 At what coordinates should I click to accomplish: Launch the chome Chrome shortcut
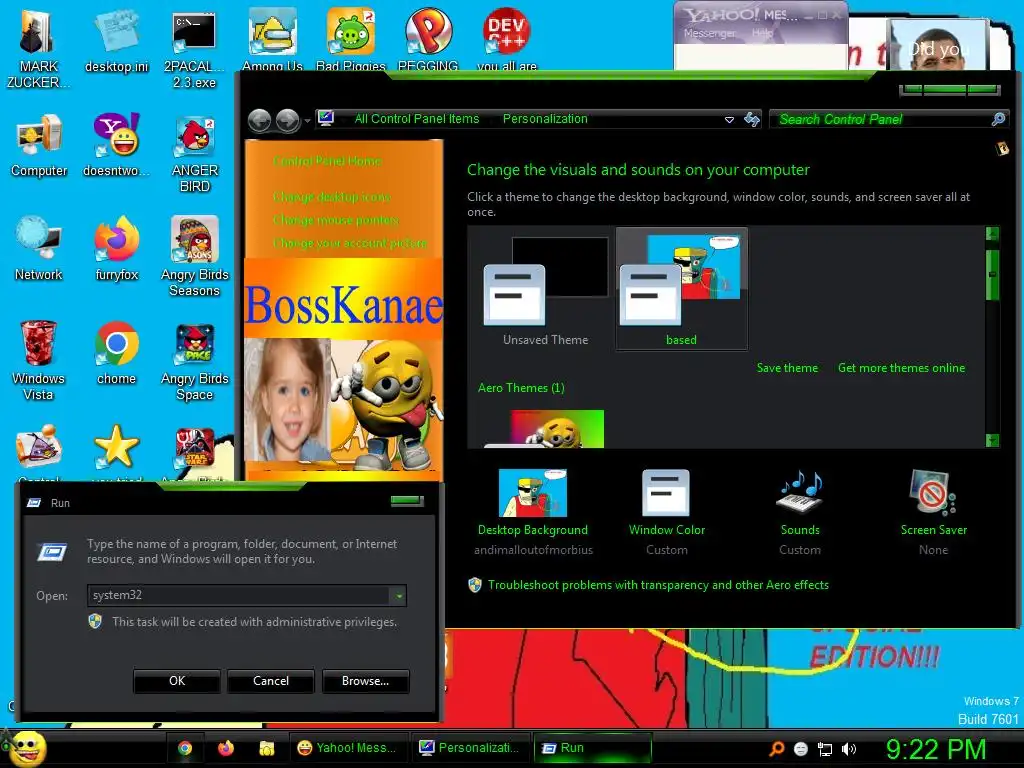(116, 353)
